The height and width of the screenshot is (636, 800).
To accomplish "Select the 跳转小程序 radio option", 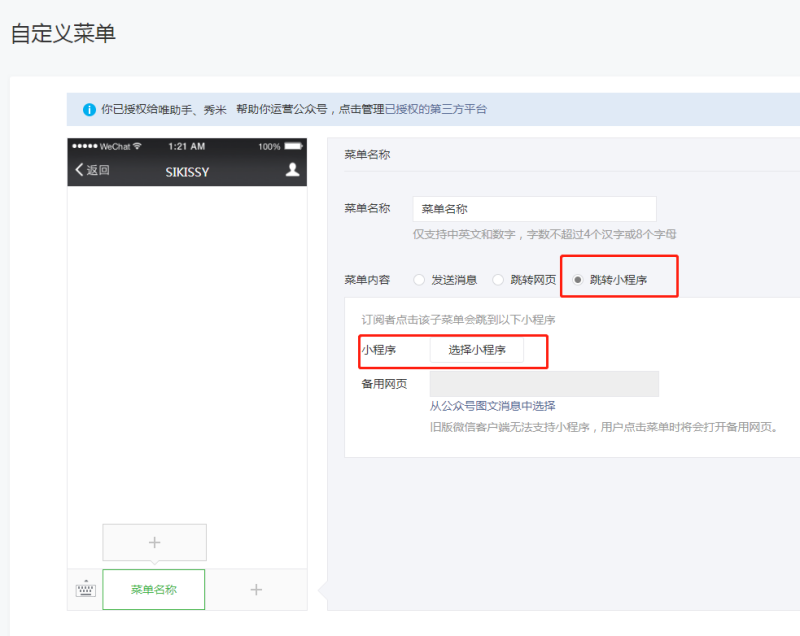I will click(578, 280).
